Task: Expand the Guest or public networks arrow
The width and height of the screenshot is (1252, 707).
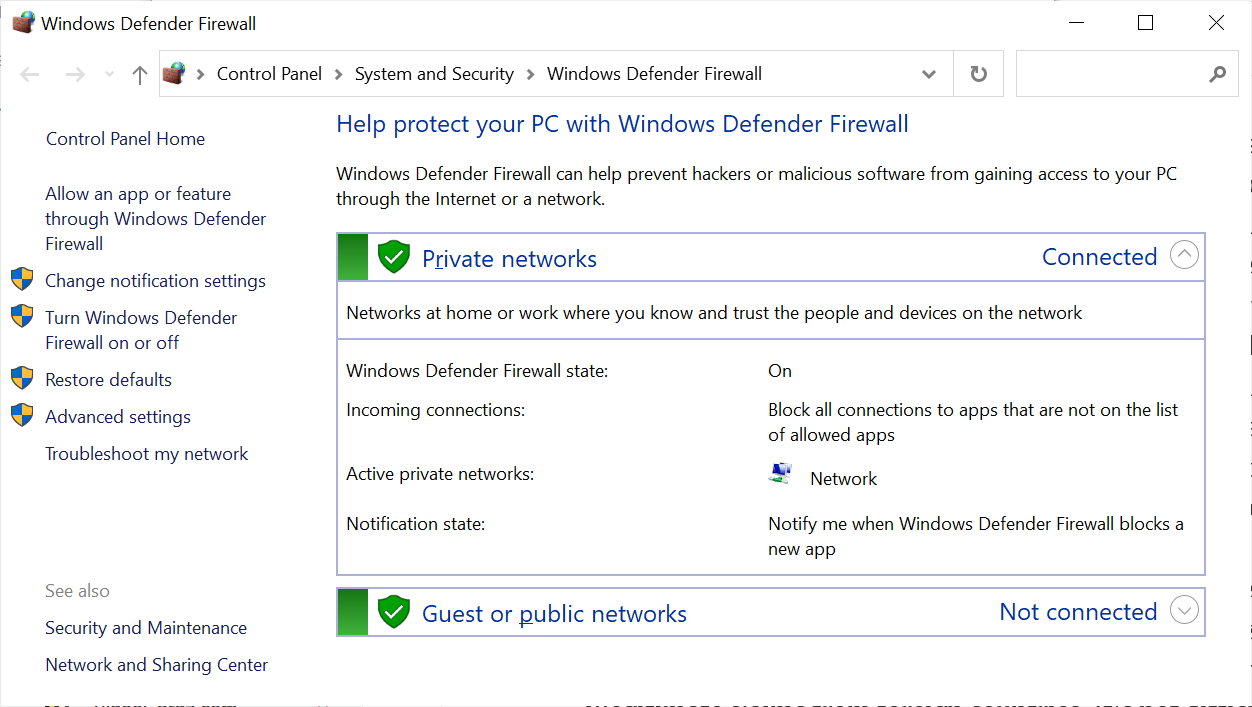Action: [x=1184, y=610]
